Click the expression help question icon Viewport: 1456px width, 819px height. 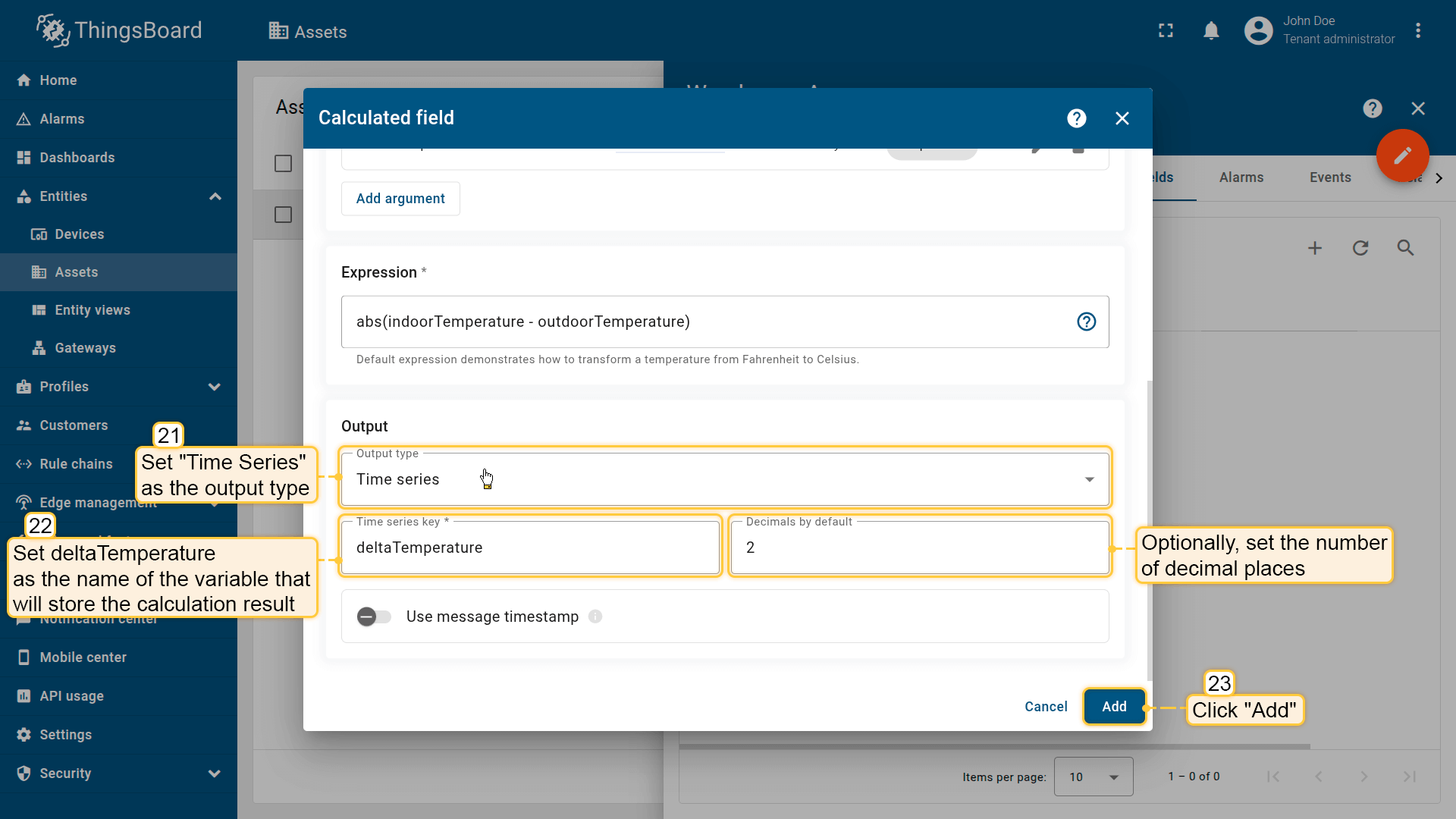1086,322
